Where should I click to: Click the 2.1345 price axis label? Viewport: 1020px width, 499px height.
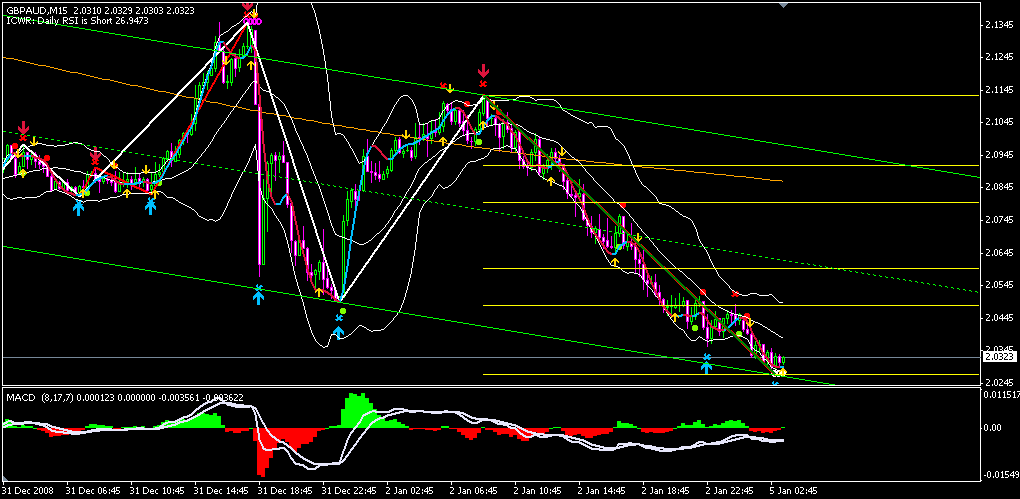[x=998, y=24]
